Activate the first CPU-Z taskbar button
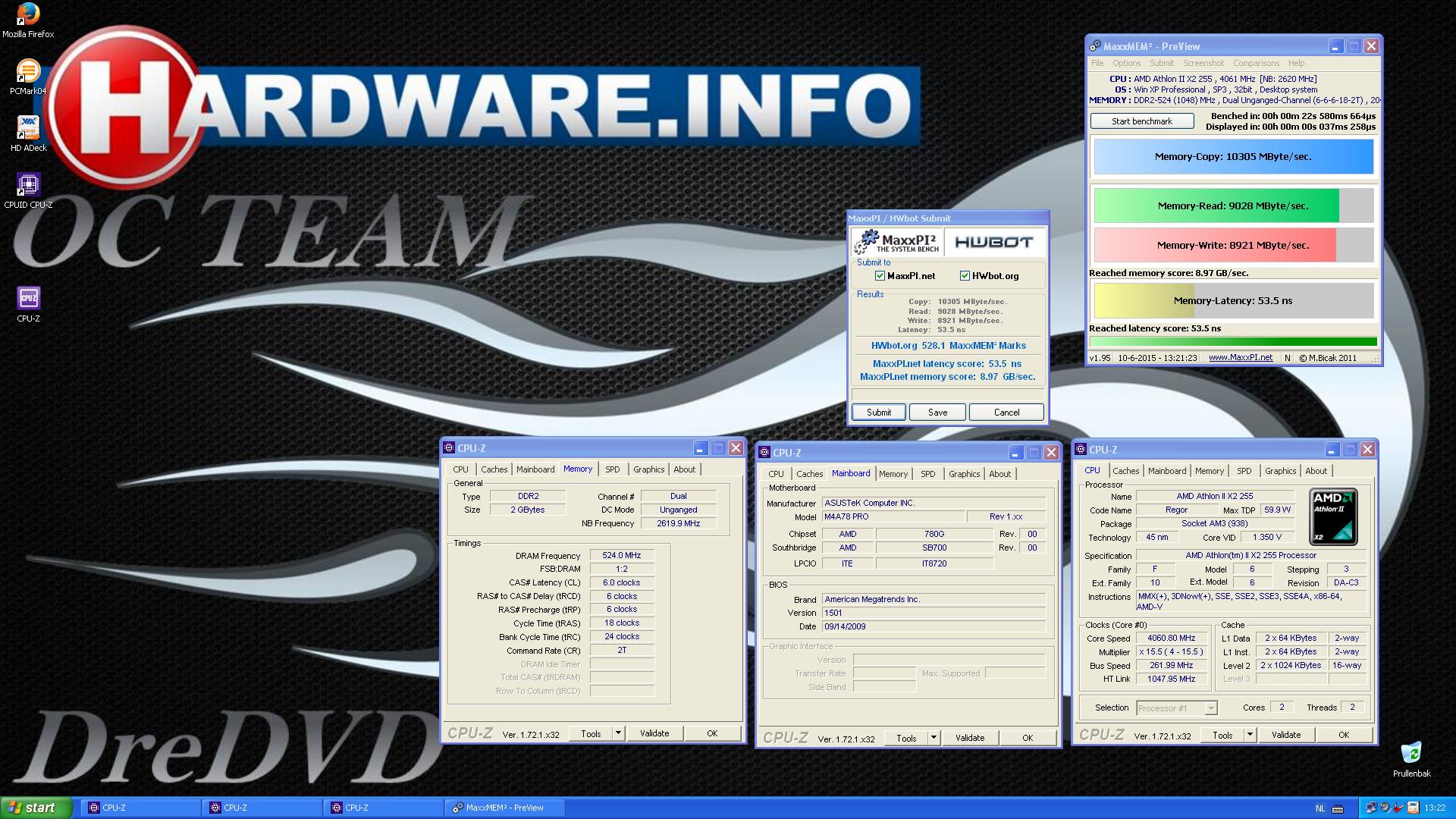The image size is (1456, 819). tap(142, 808)
